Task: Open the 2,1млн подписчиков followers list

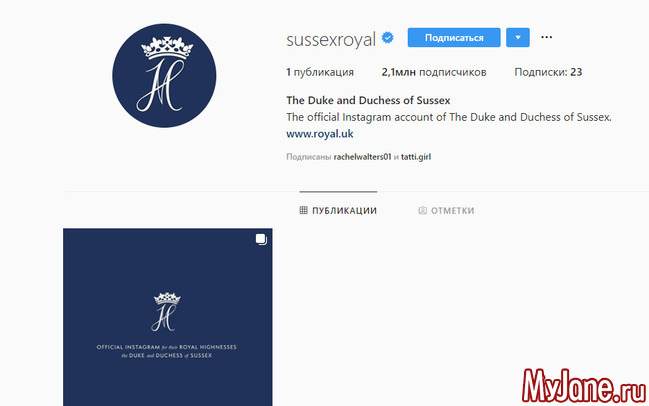Action: 434,72
